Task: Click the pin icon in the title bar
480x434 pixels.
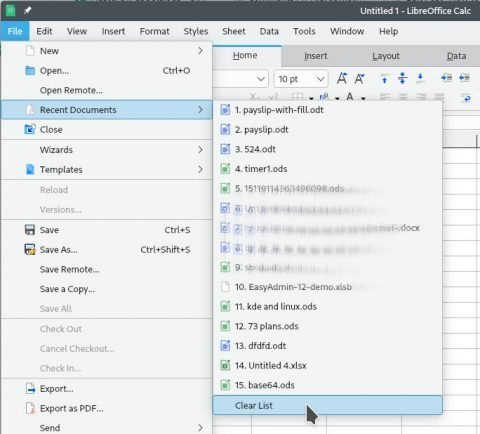Action: (27, 11)
